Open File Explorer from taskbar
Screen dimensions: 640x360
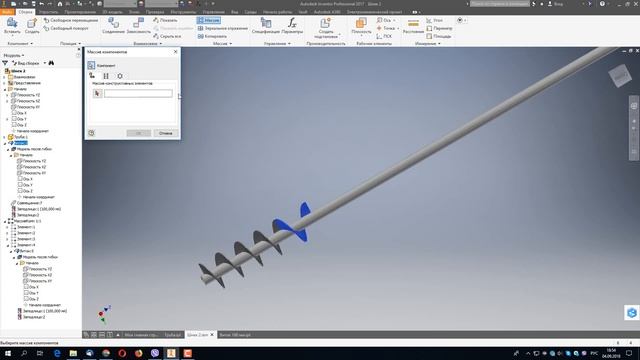73,353
